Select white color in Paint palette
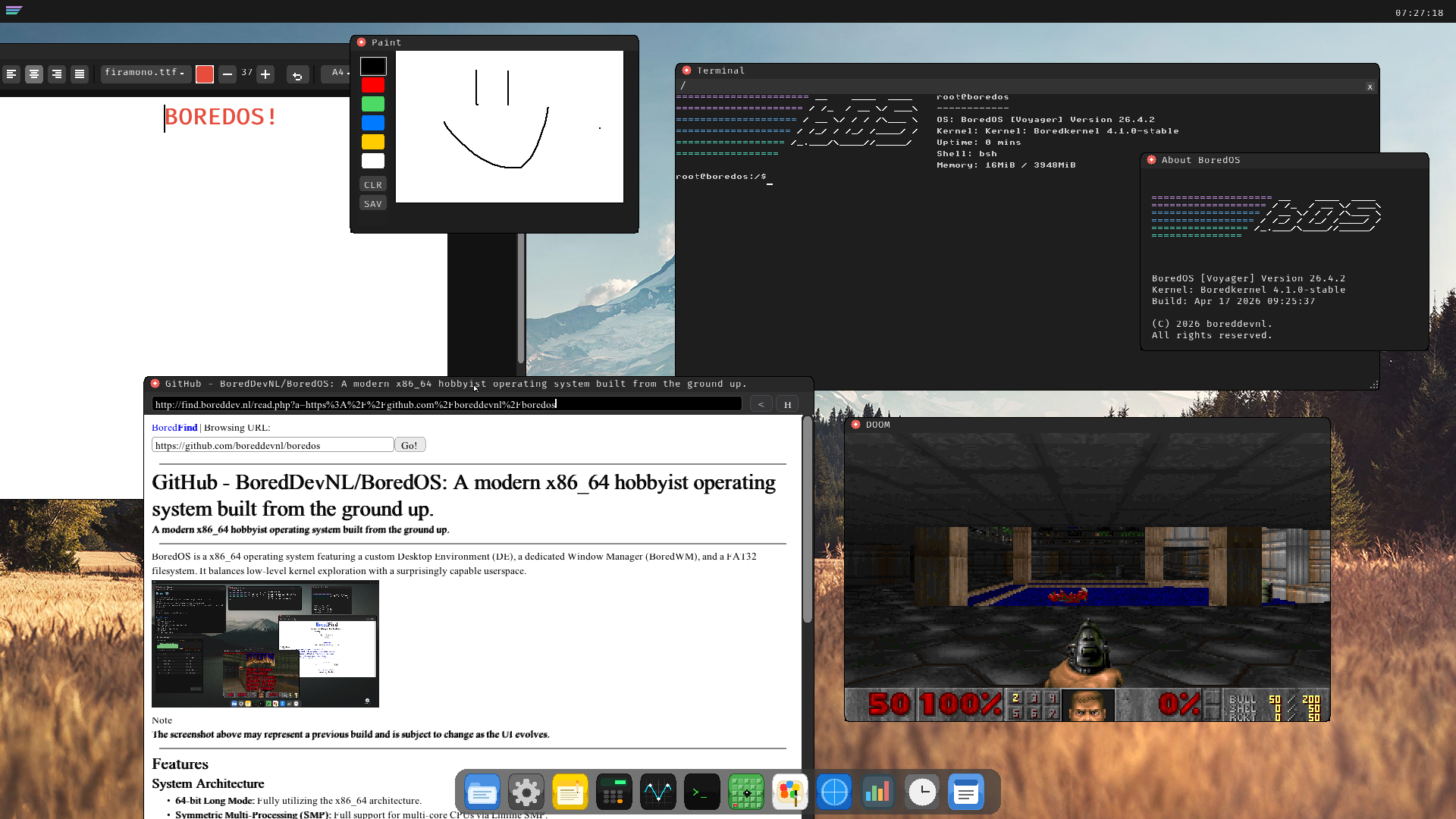This screenshot has height=819, width=1456. point(373,161)
